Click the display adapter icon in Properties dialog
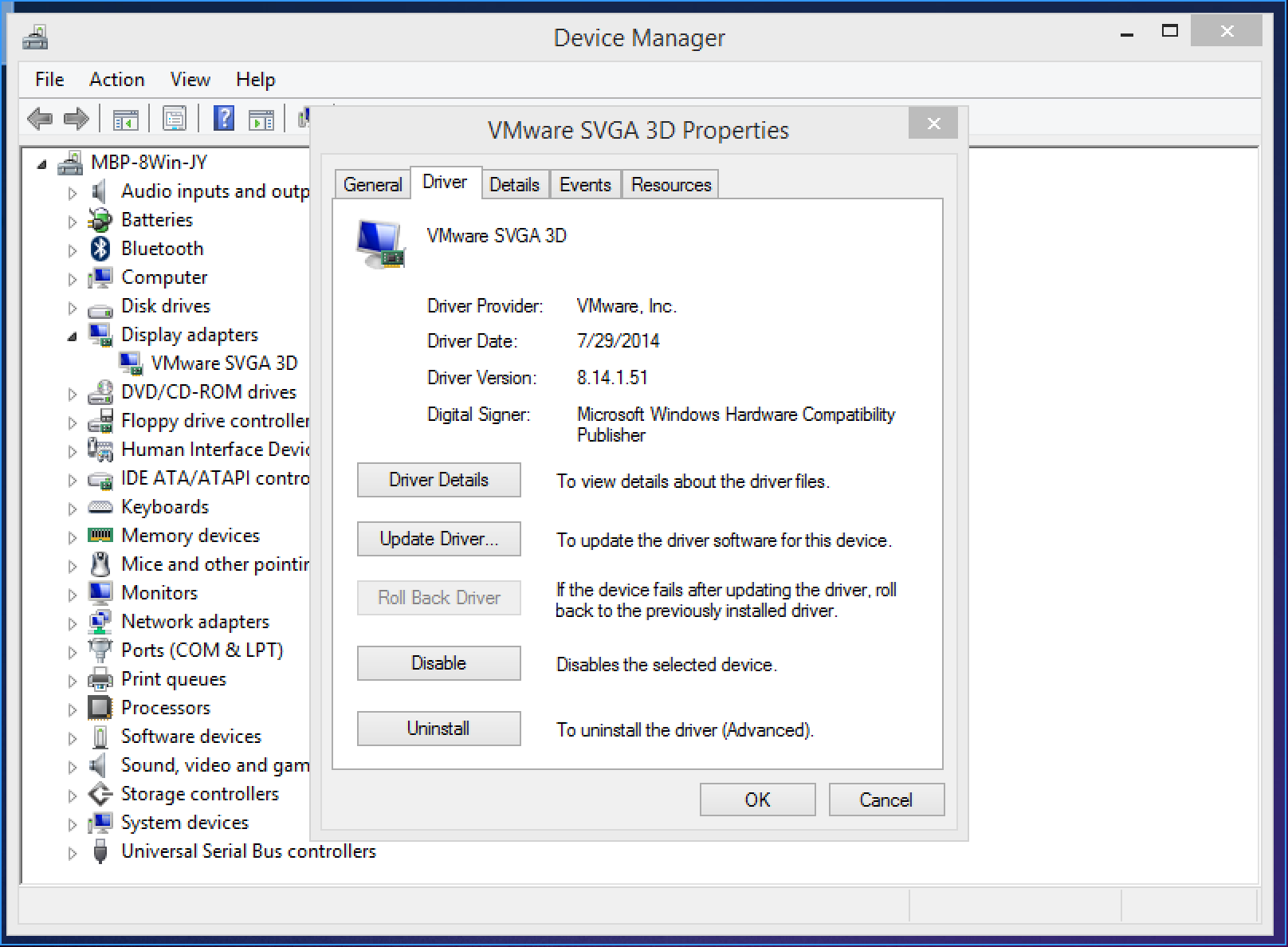Screen dimensions: 1288x947 pos(380,244)
